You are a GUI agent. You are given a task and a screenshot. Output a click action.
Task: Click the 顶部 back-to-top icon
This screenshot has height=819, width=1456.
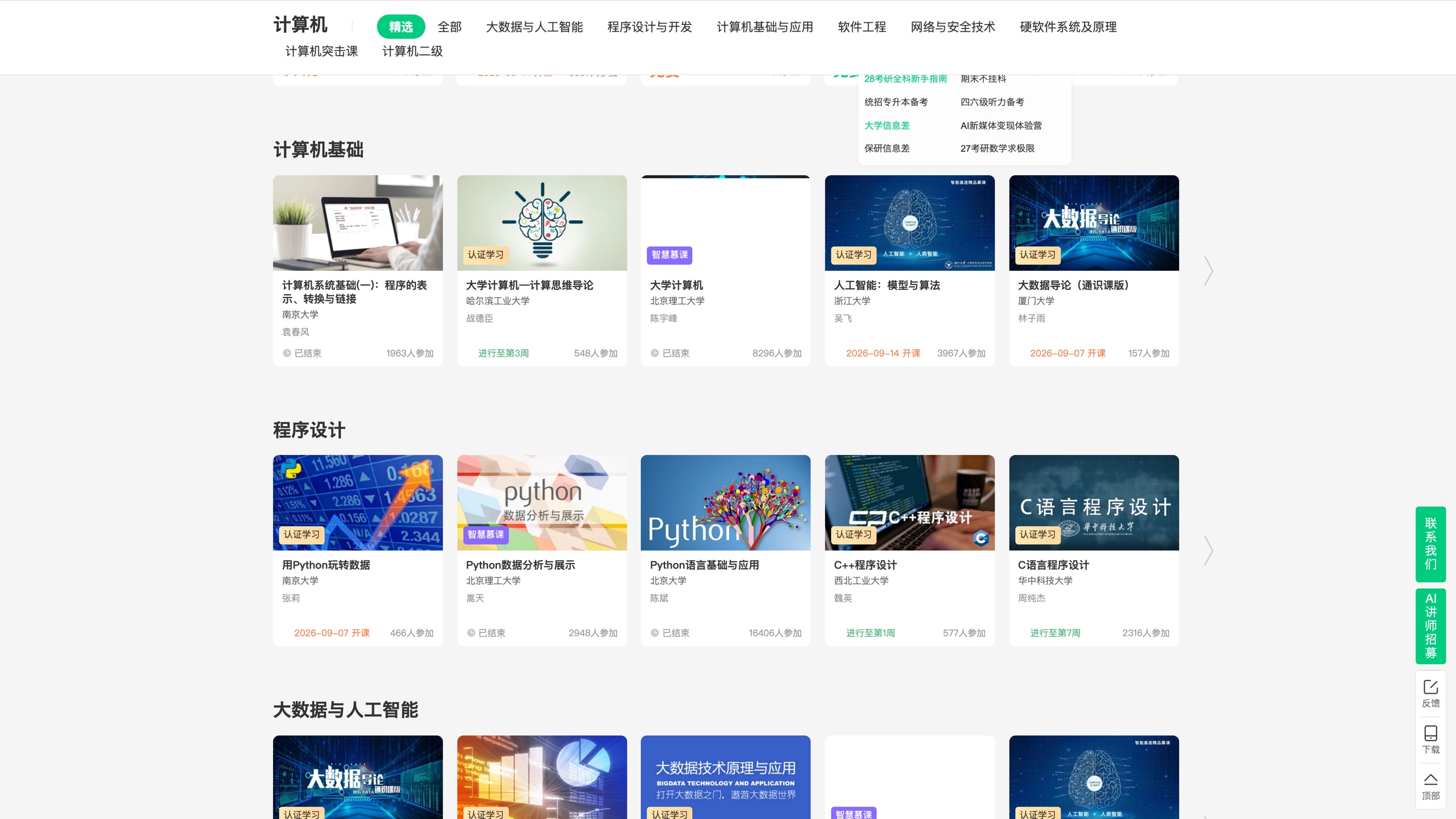click(1430, 786)
